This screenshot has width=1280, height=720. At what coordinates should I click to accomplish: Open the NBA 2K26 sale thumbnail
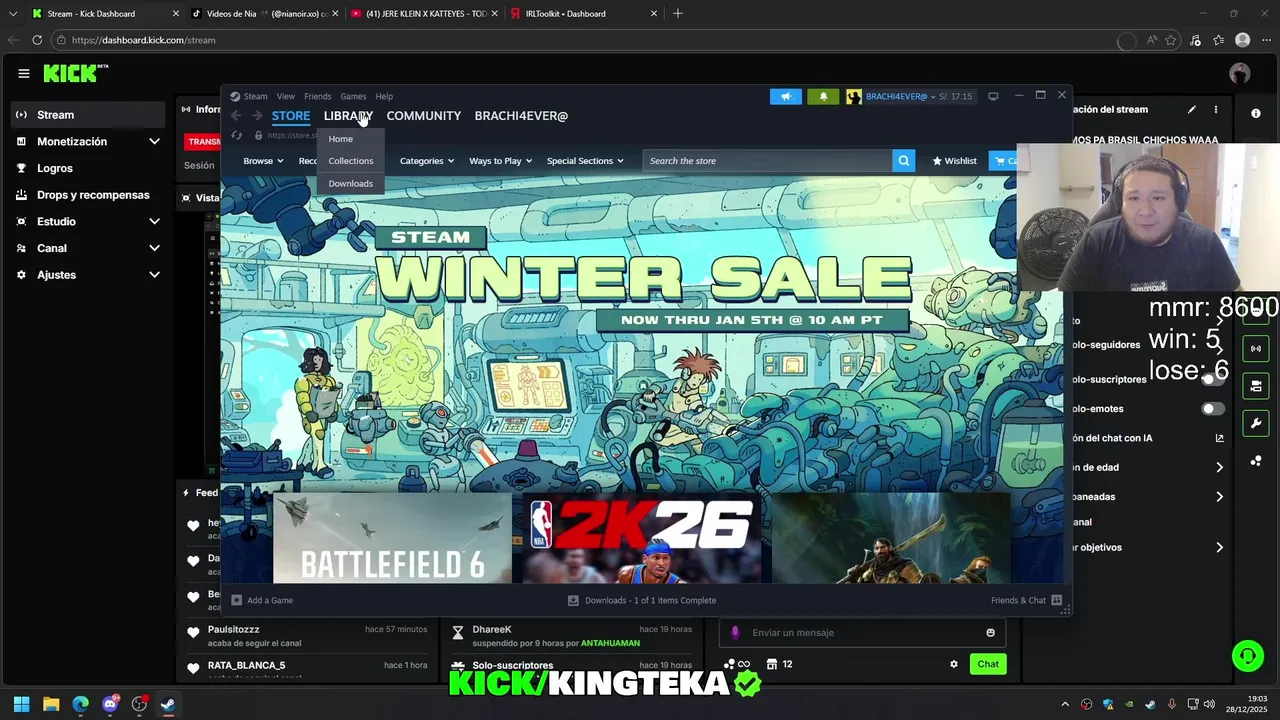[x=642, y=538]
